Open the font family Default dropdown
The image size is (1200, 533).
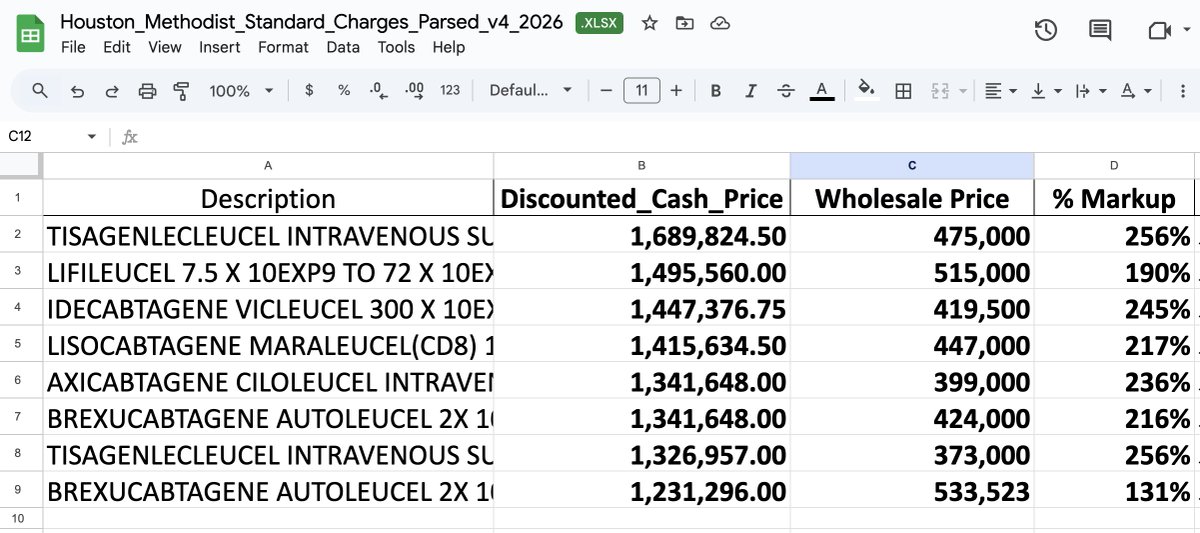pyautogui.click(x=530, y=90)
